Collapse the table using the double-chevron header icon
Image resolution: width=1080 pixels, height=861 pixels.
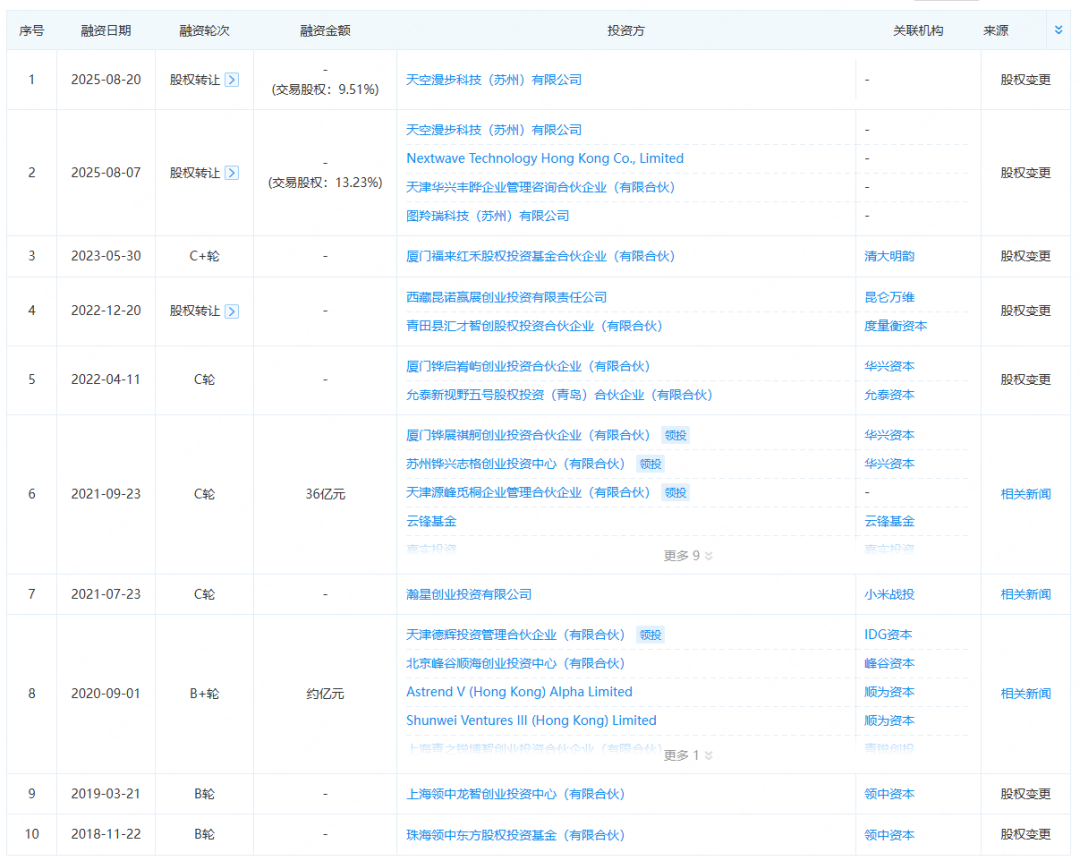pos(1059,30)
